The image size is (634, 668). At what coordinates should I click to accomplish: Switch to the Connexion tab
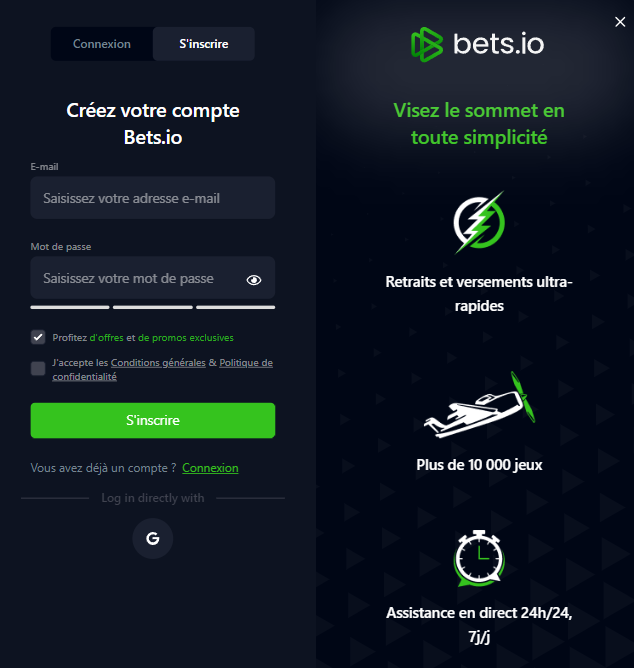(102, 44)
